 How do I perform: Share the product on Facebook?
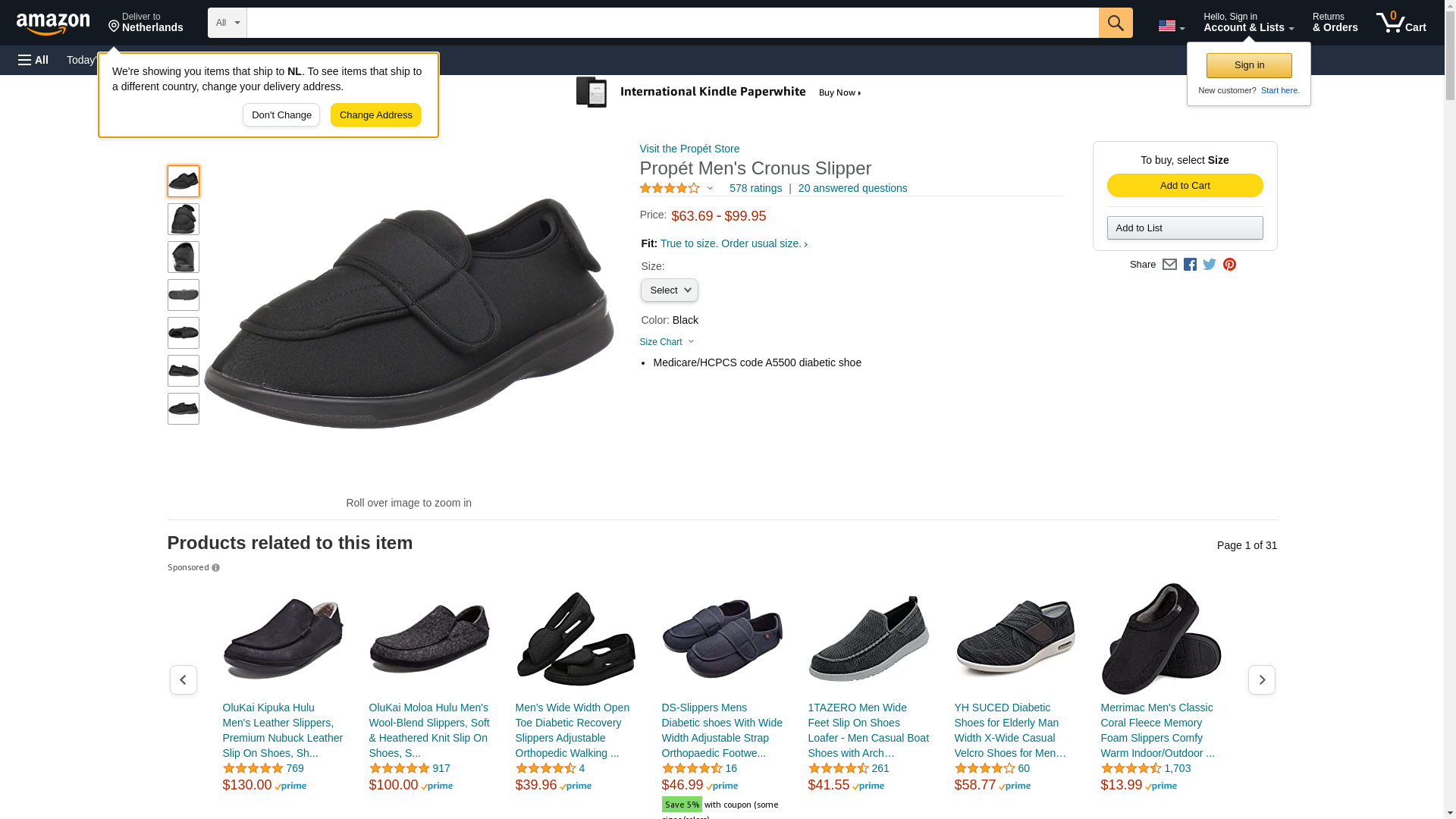point(1189,265)
